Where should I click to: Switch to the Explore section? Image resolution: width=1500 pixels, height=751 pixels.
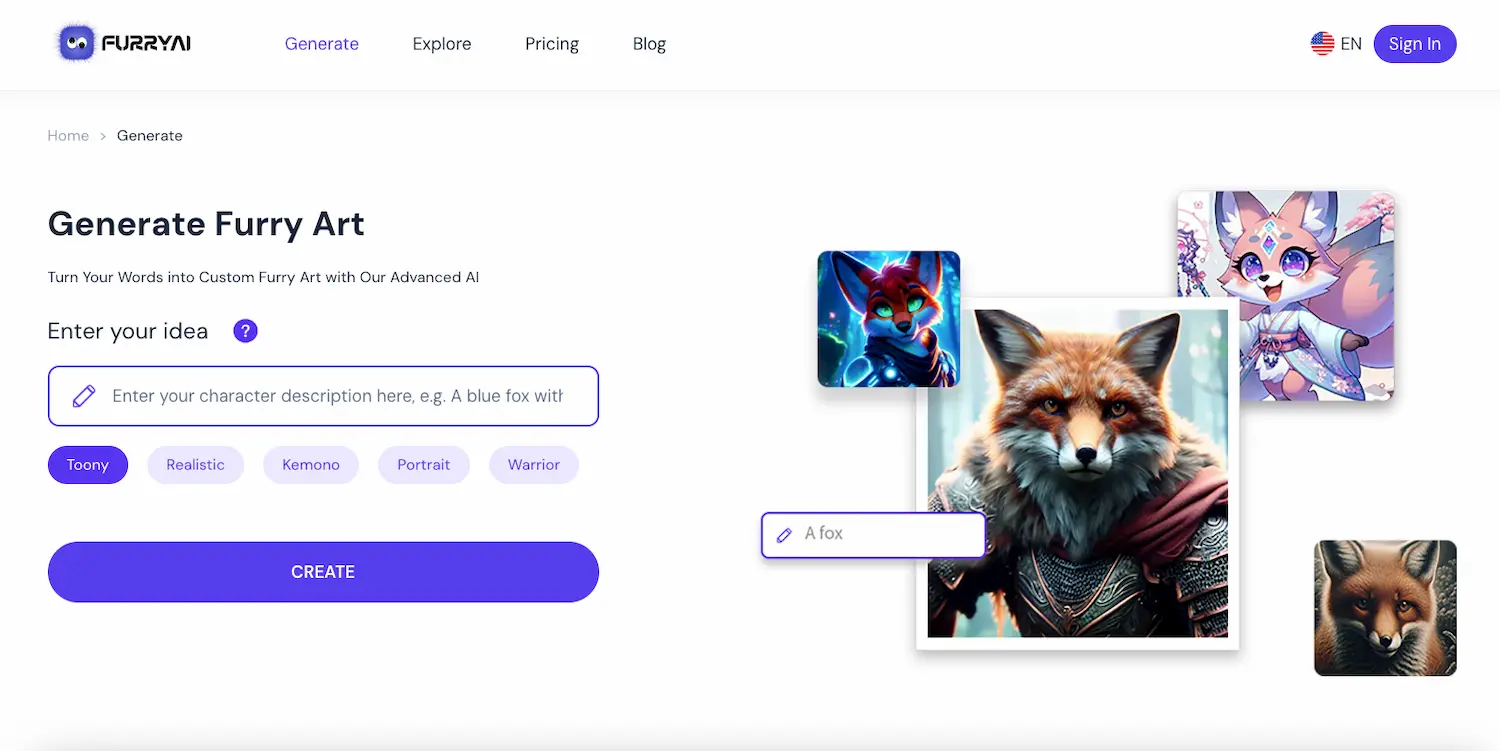click(442, 43)
